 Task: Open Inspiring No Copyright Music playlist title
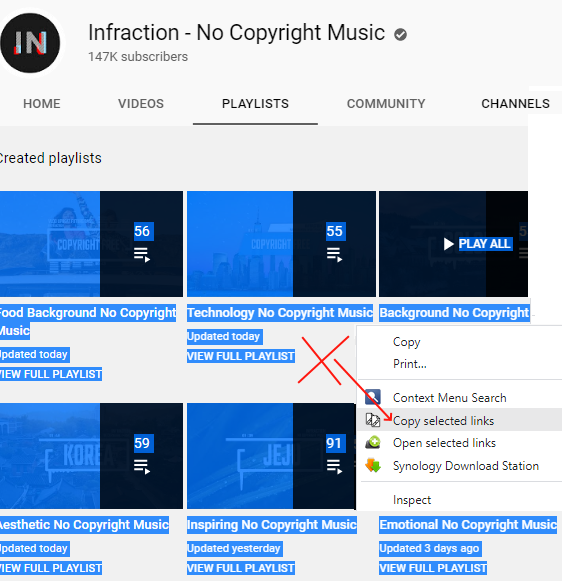point(272,525)
